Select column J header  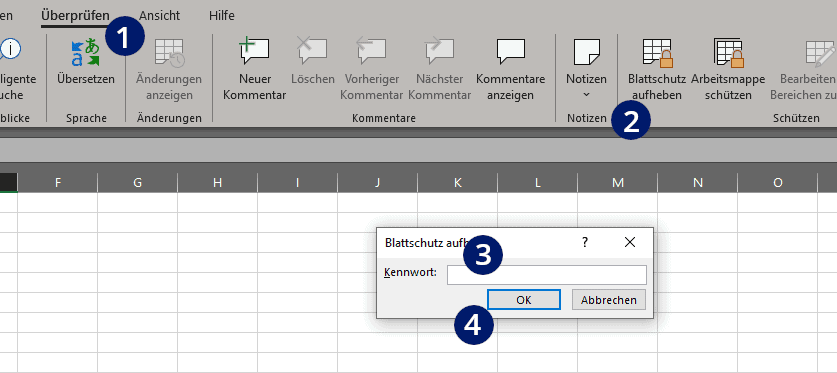(377, 182)
